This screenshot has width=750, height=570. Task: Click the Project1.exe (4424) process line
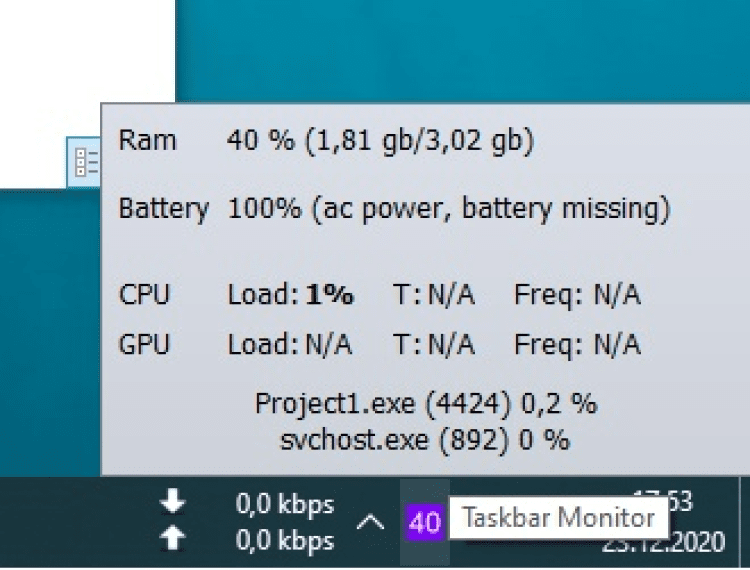click(425, 404)
